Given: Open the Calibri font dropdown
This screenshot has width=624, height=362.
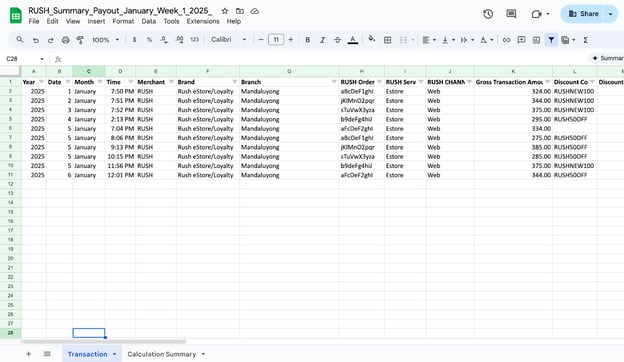Looking at the screenshot, I should click(x=229, y=40).
